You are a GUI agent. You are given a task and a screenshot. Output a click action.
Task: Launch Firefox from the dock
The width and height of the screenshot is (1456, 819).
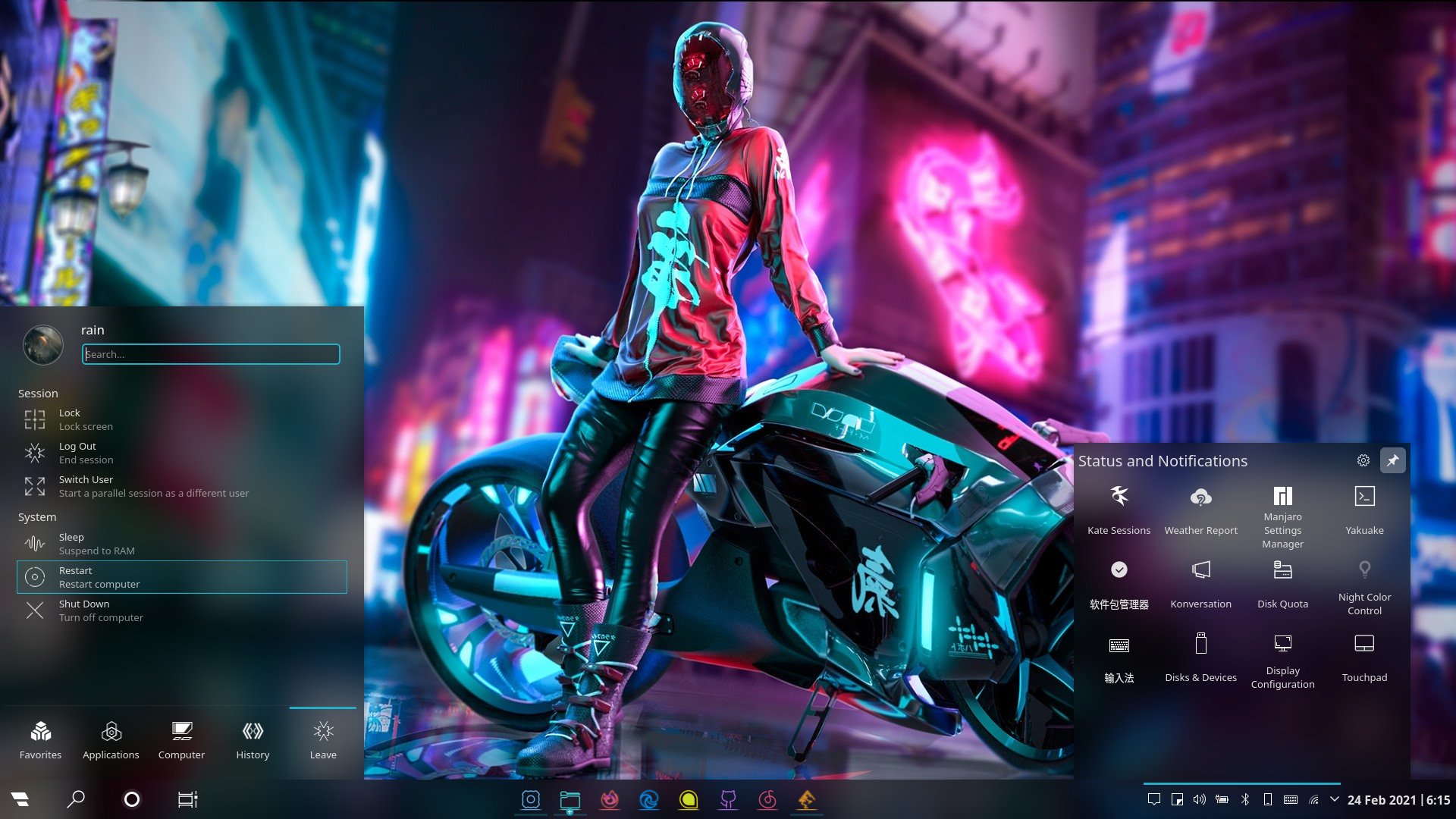[610, 799]
